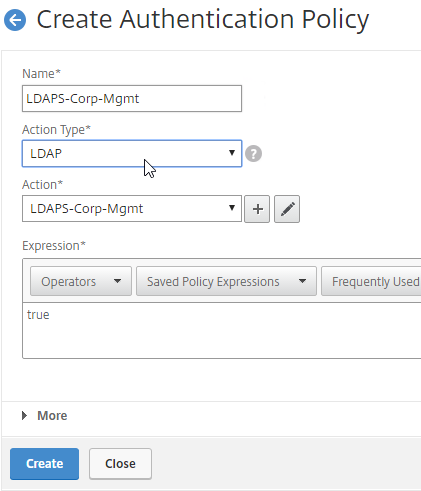Click the Close button
This screenshot has width=421, height=491.
(120, 464)
